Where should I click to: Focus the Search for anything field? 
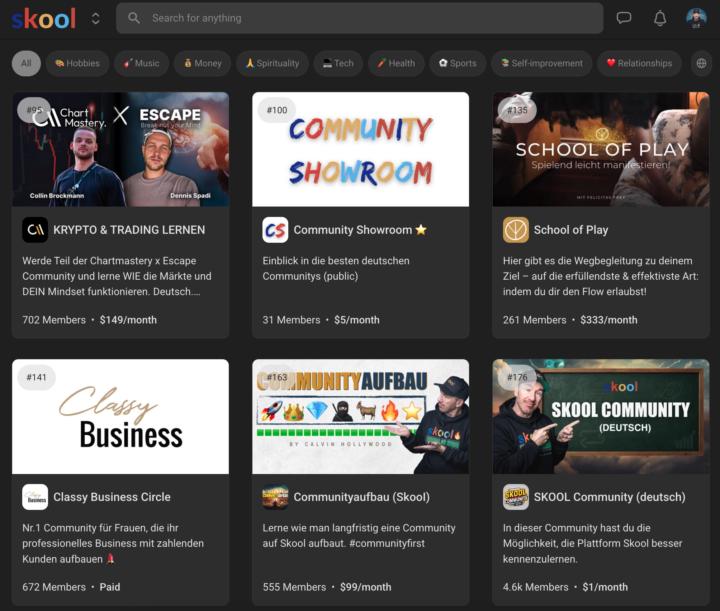point(360,18)
